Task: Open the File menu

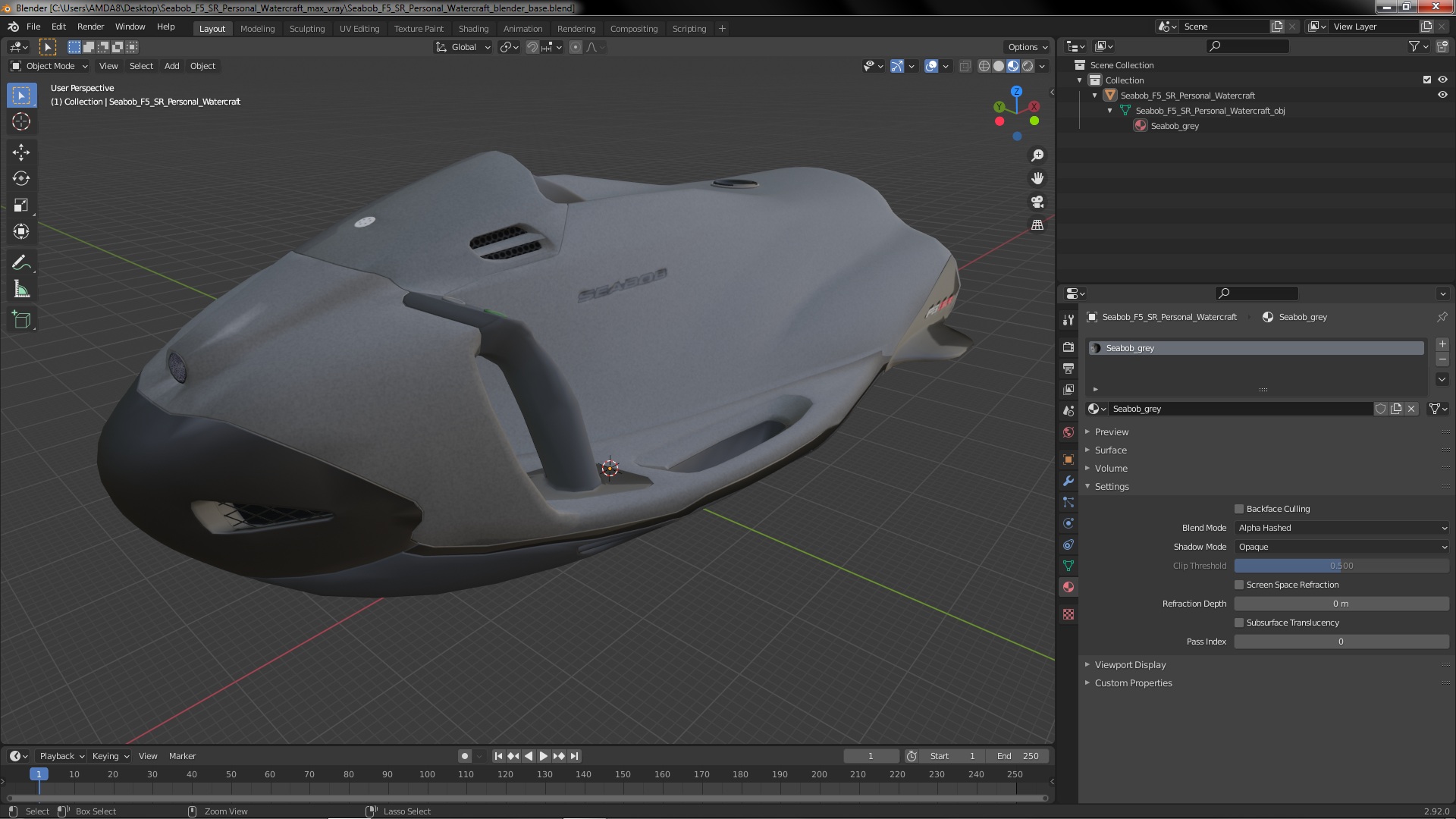Action: (x=33, y=27)
